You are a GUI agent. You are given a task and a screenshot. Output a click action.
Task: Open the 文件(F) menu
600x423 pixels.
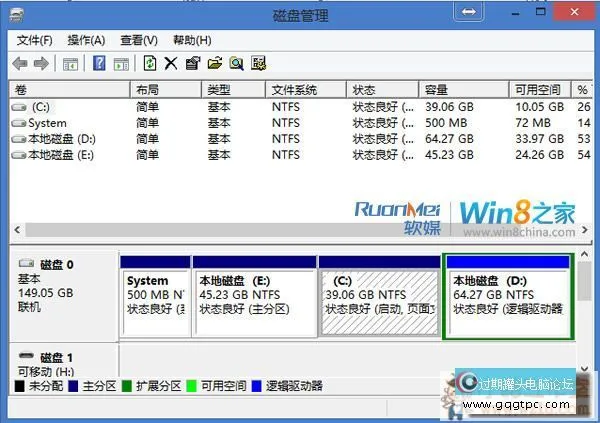point(35,40)
